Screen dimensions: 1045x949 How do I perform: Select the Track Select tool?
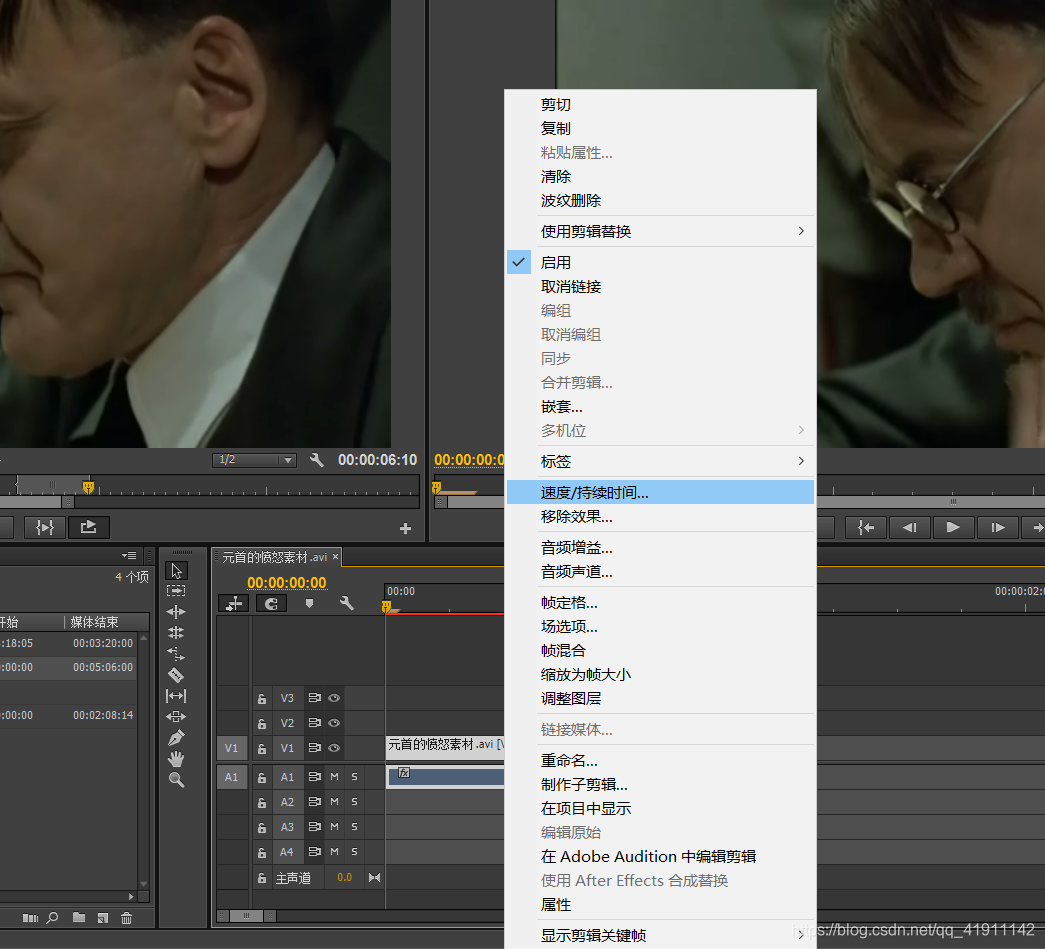[177, 590]
